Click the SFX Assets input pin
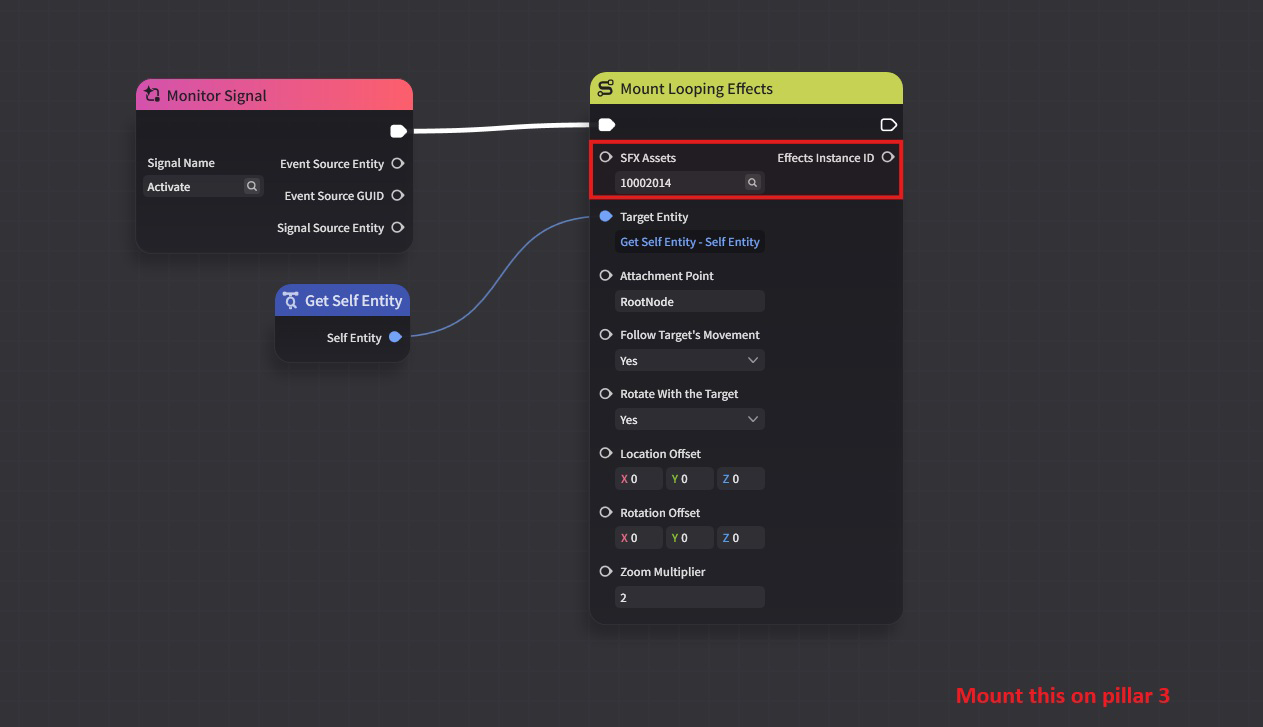The height and width of the screenshot is (727, 1263). click(605, 157)
